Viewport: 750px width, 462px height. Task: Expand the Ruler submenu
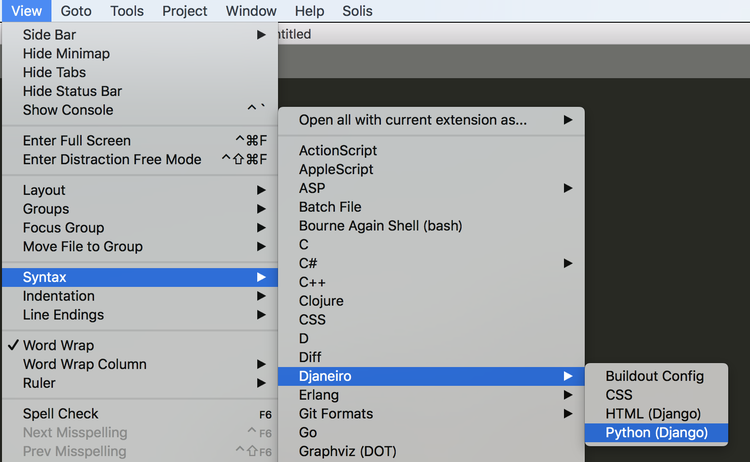click(x=140, y=383)
